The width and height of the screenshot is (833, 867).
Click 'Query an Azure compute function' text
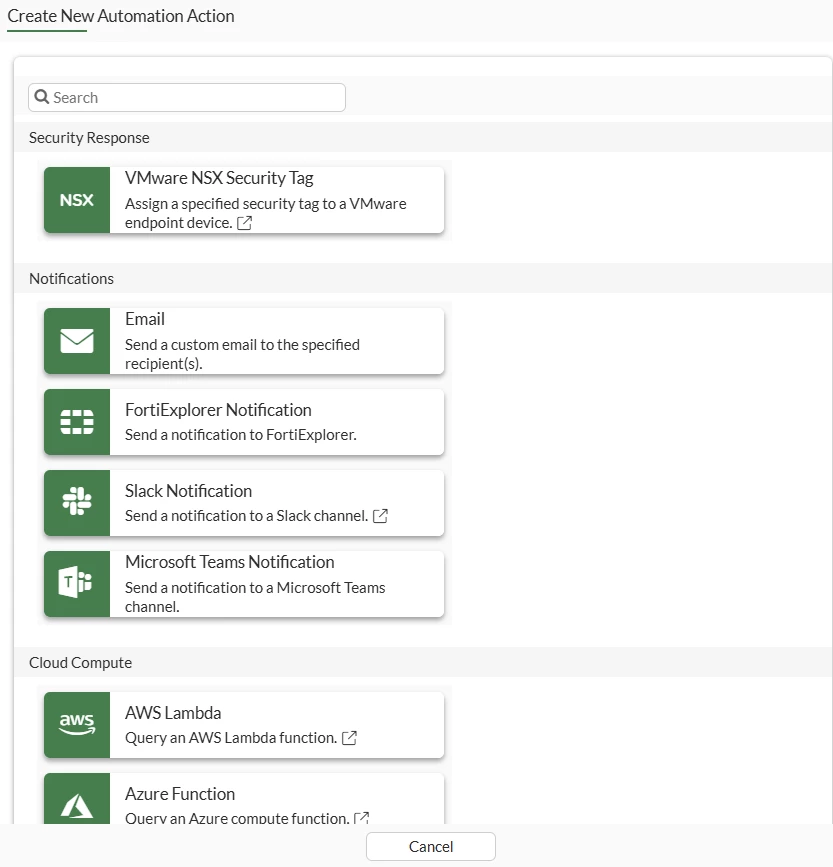click(237, 818)
